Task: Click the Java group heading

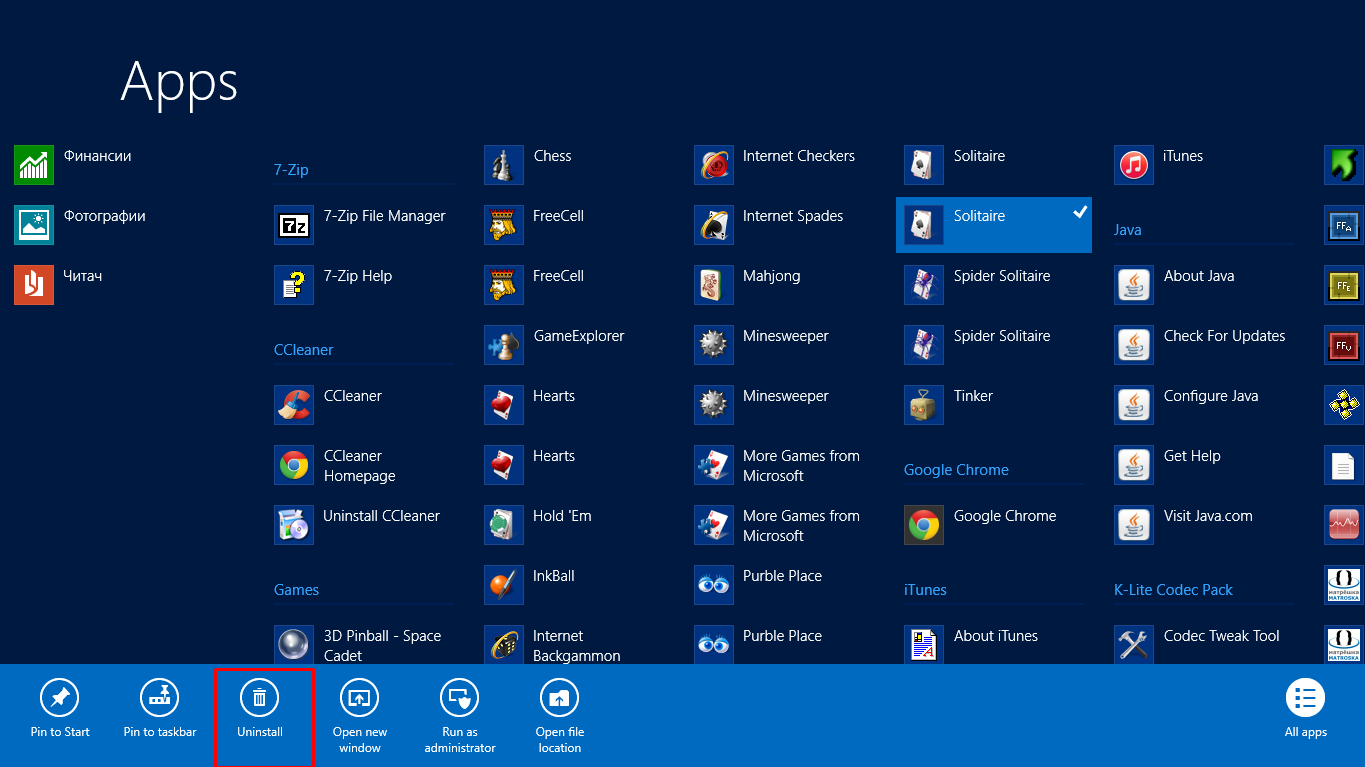Action: (x=1128, y=230)
